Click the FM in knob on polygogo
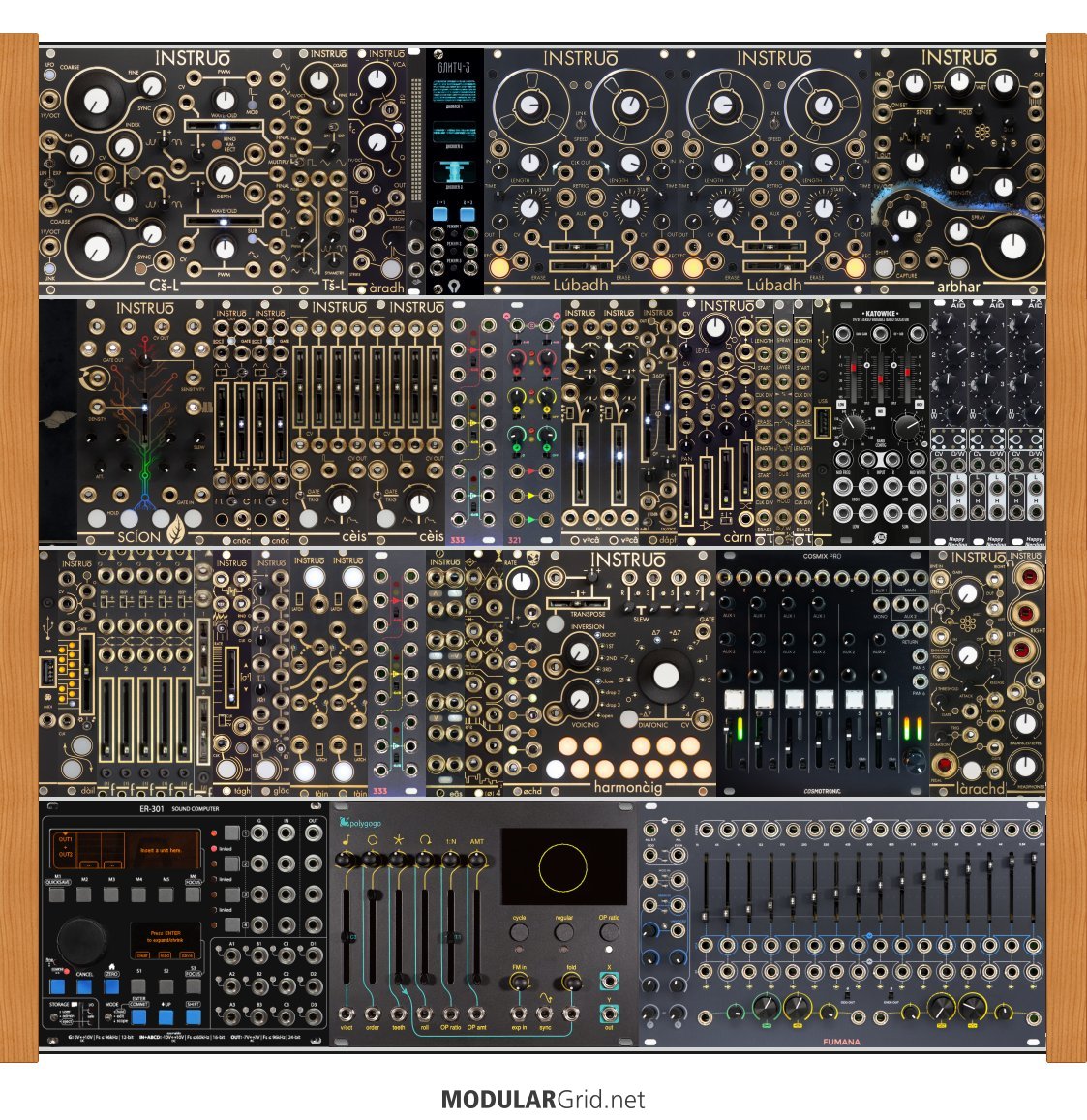The width and height of the screenshot is (1087, 1120). tap(519, 983)
